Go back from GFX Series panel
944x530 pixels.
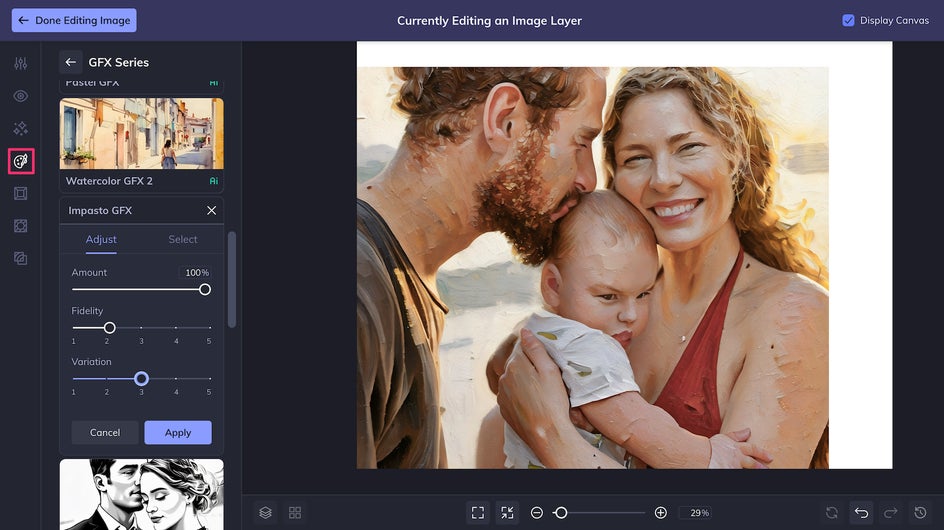[70, 62]
